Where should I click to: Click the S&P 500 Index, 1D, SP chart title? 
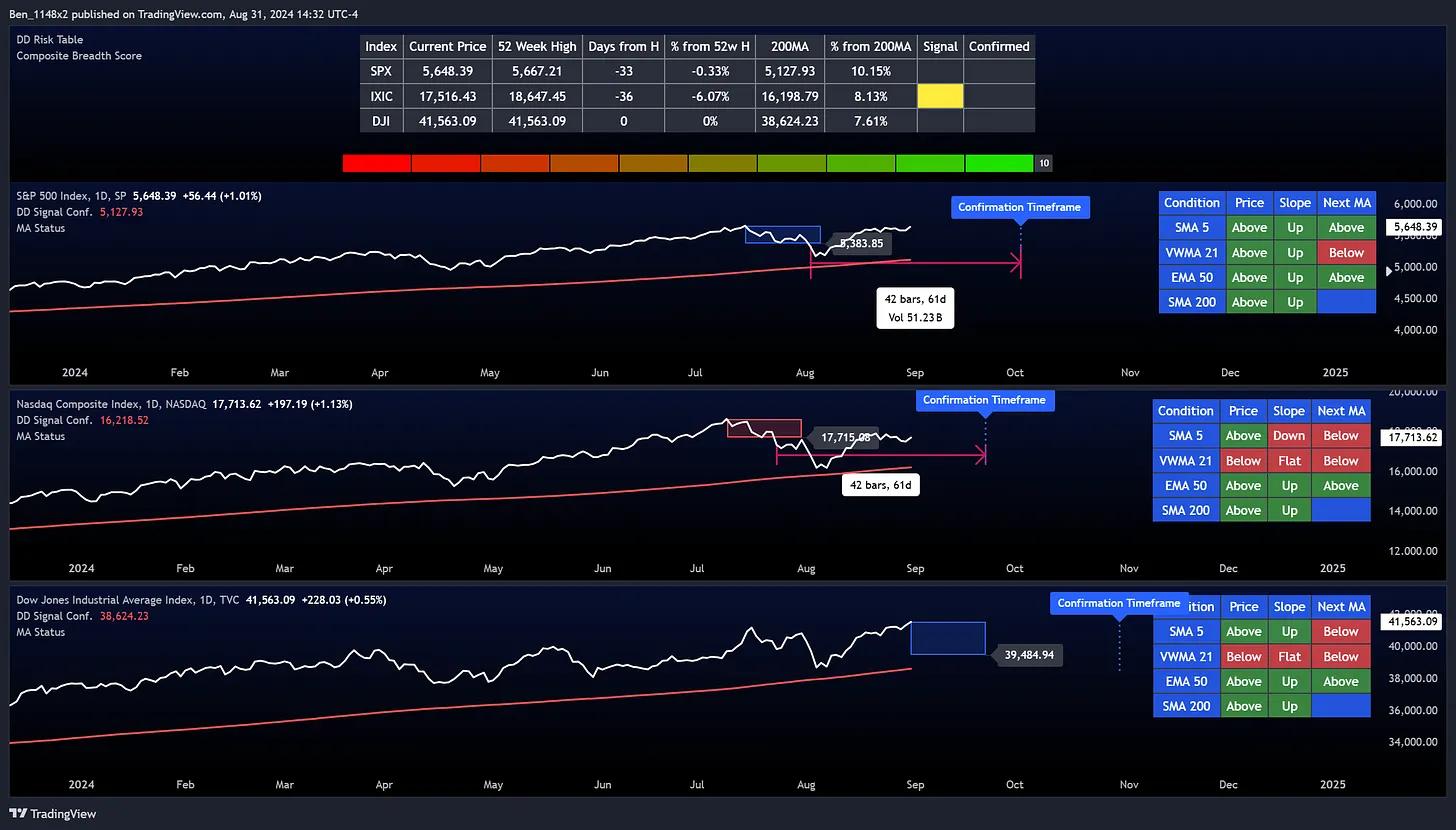pos(70,196)
